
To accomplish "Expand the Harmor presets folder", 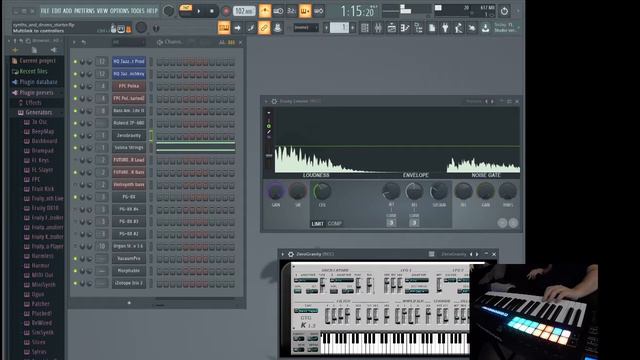I will [39, 266].
